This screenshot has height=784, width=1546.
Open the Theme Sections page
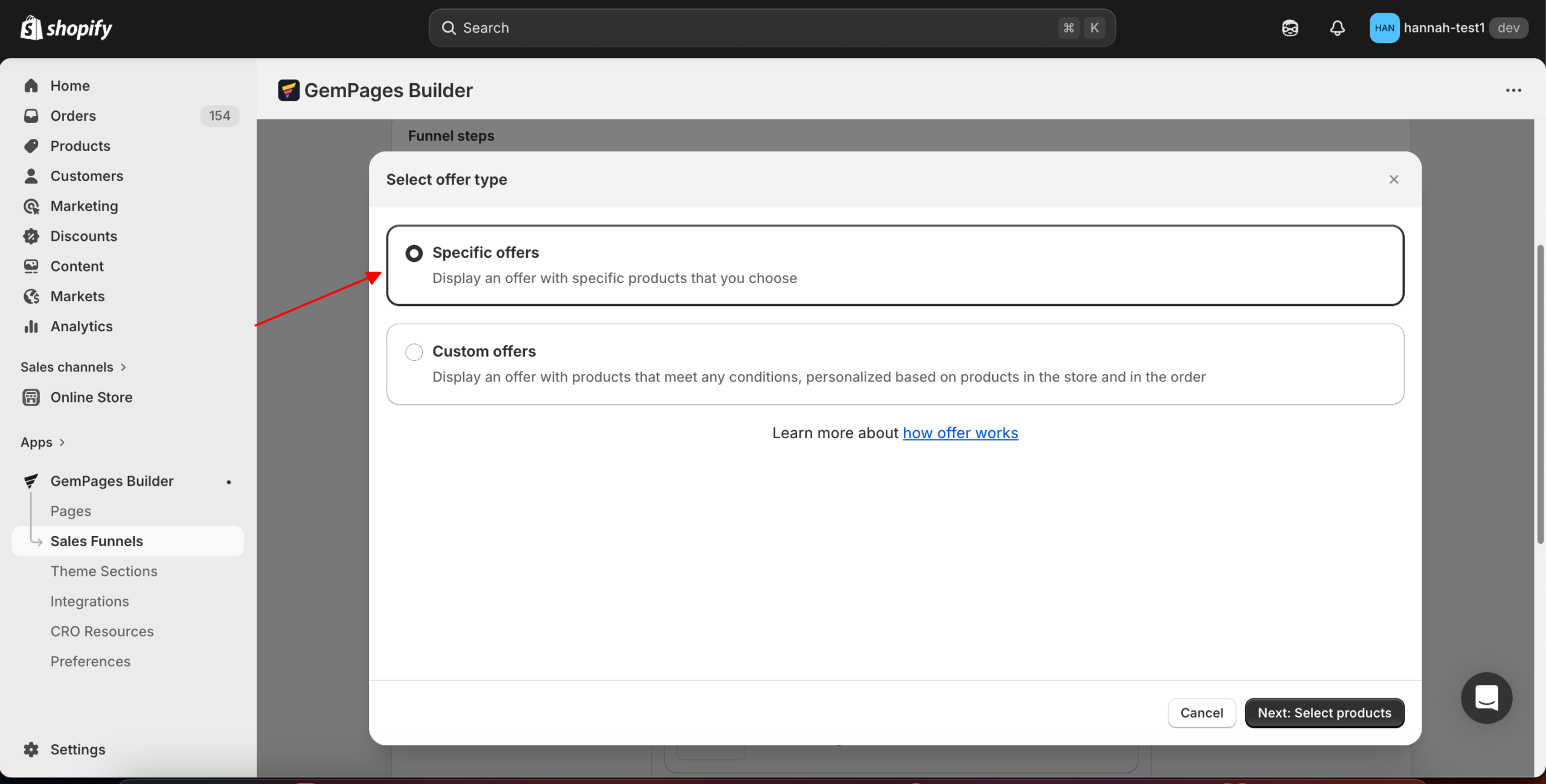pos(103,571)
